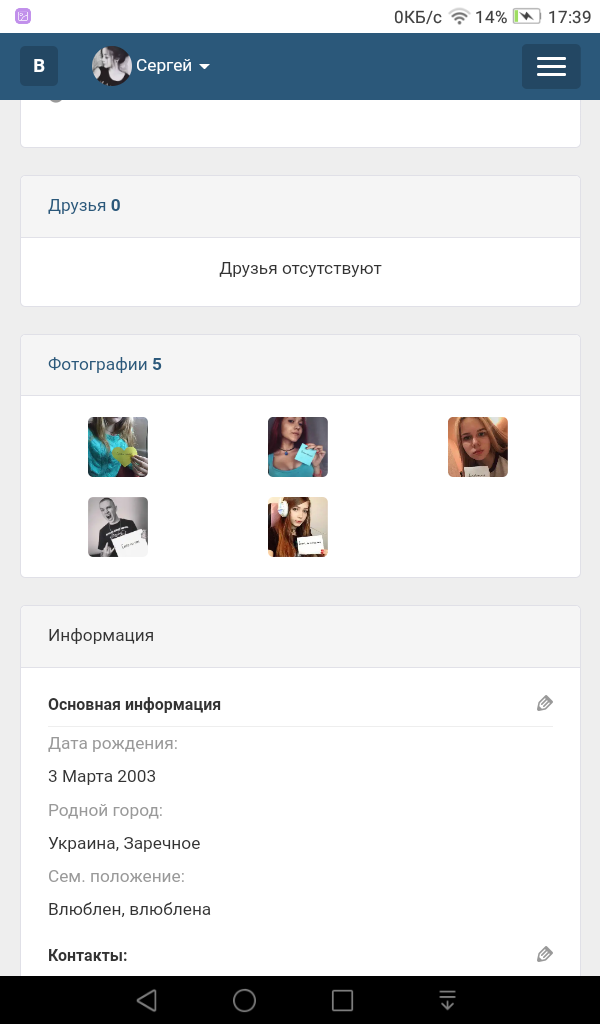
Task: Expand the Сергей account dropdown
Action: click(x=204, y=67)
